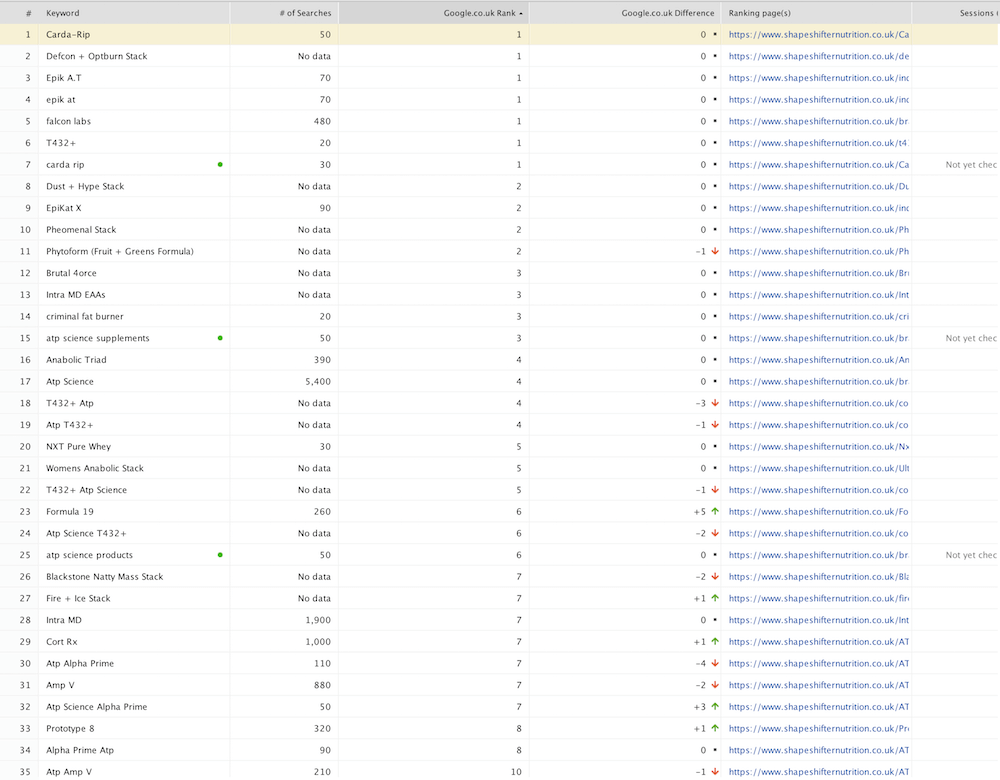Click red down arrow in T432+ Atp row
Image resolution: width=1000 pixels, height=780 pixels.
pyautogui.click(x=715, y=403)
